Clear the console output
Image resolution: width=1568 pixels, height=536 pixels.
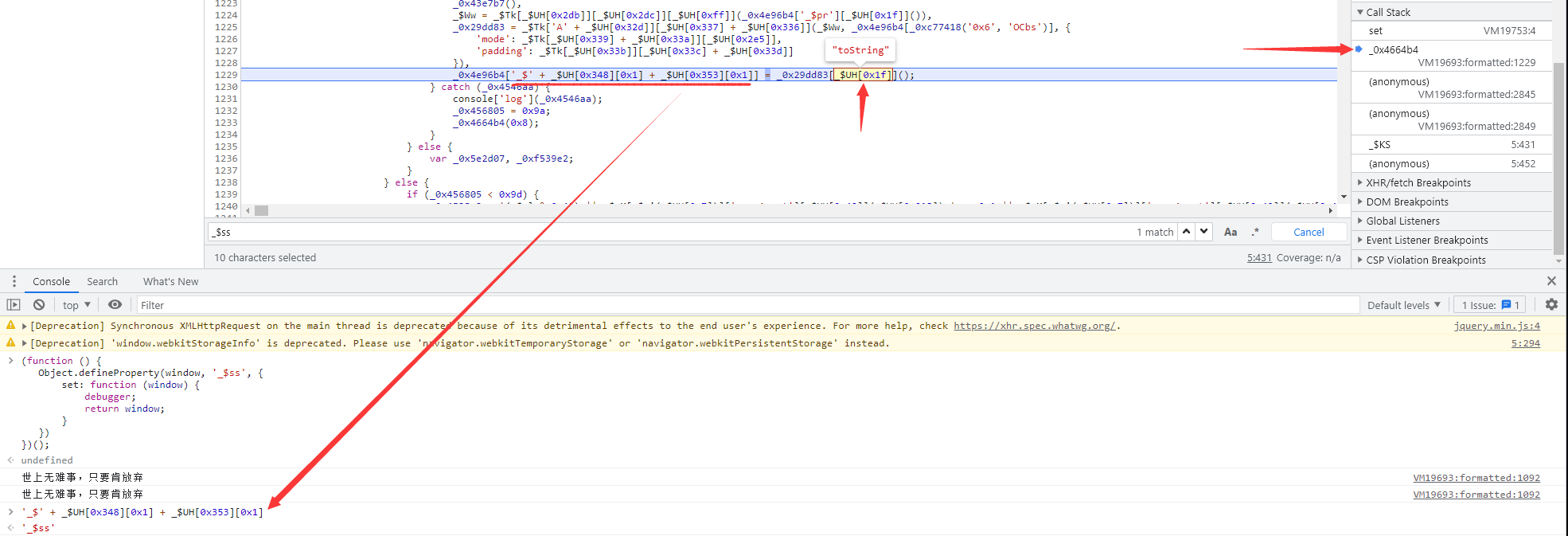click(x=38, y=305)
